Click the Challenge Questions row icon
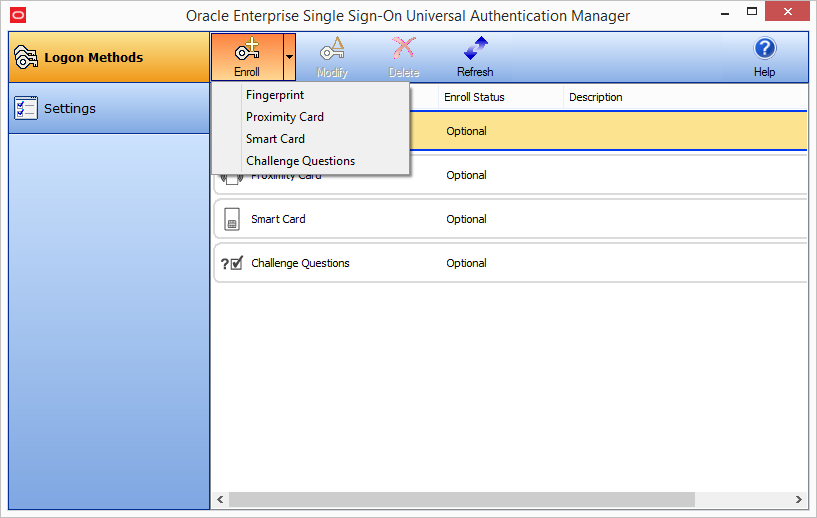The height and width of the screenshot is (518, 817). click(x=232, y=263)
